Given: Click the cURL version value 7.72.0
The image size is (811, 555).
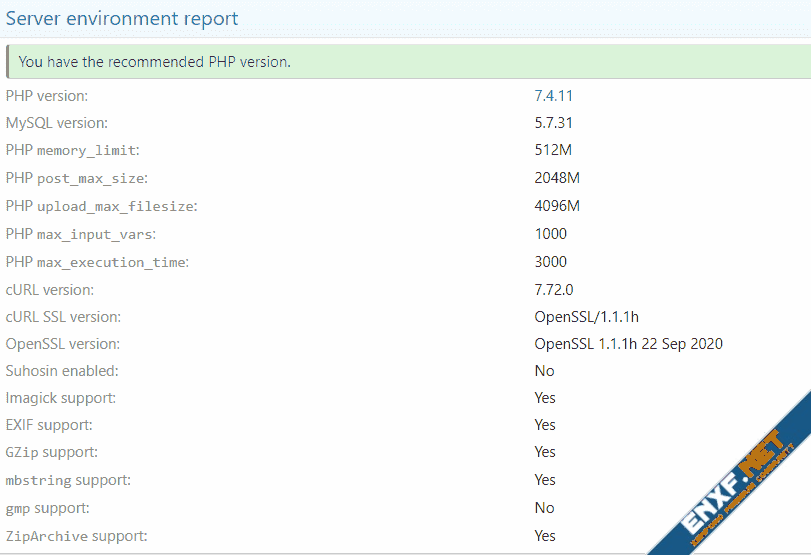Looking at the screenshot, I should point(553,290).
